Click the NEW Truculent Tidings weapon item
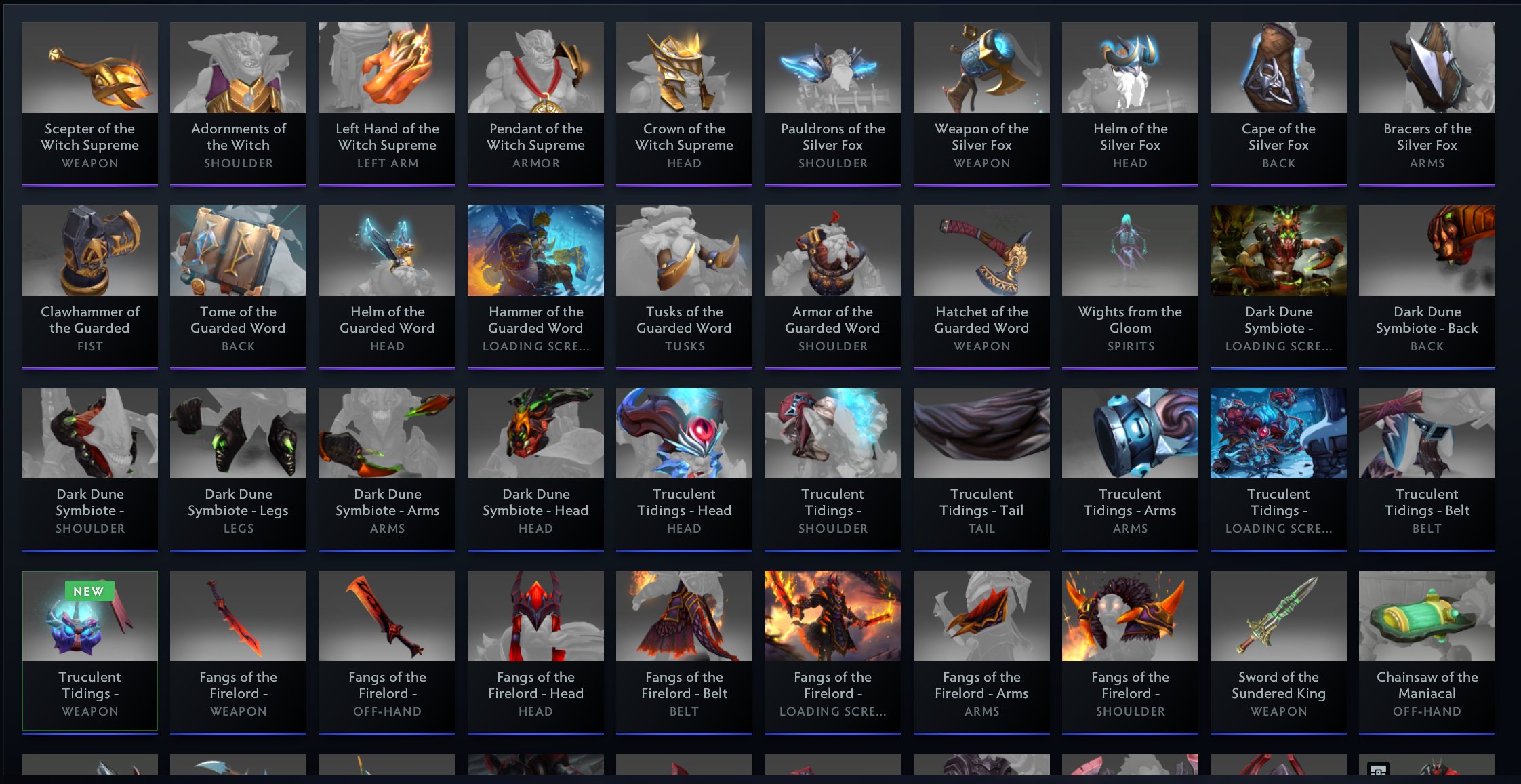Image resolution: width=1521 pixels, height=784 pixels. 89,651
